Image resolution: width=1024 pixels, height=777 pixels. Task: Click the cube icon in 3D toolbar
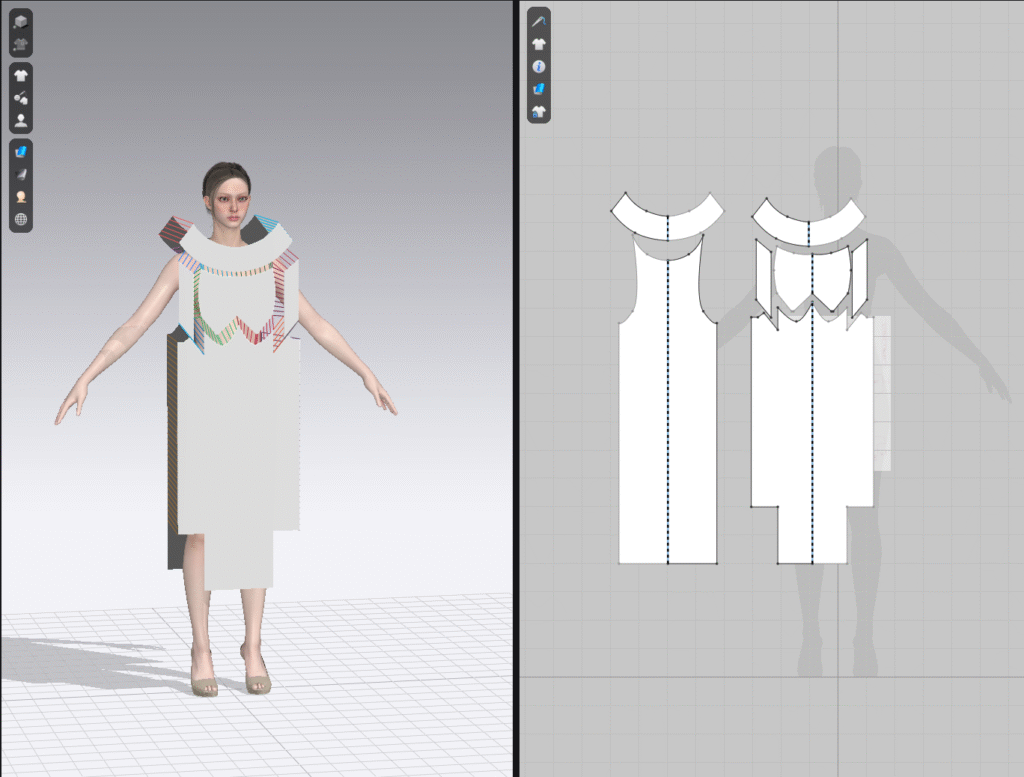21,21
